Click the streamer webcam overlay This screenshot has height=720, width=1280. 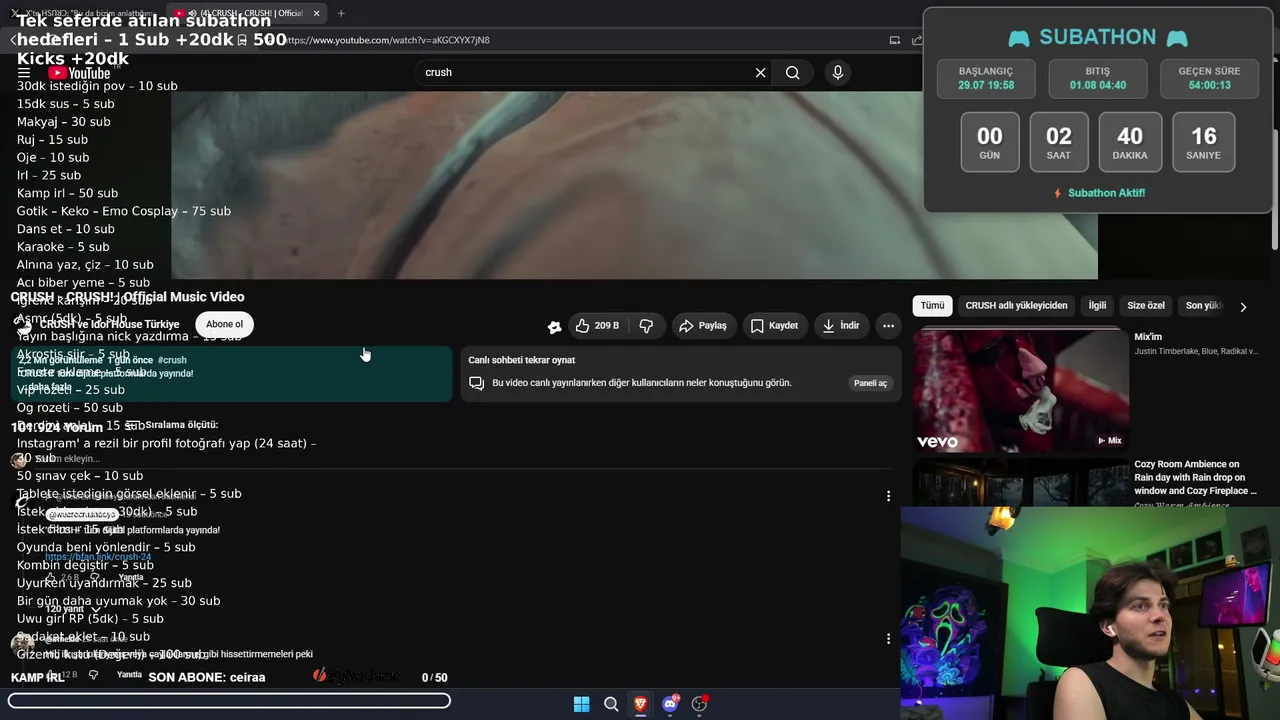(1090, 613)
